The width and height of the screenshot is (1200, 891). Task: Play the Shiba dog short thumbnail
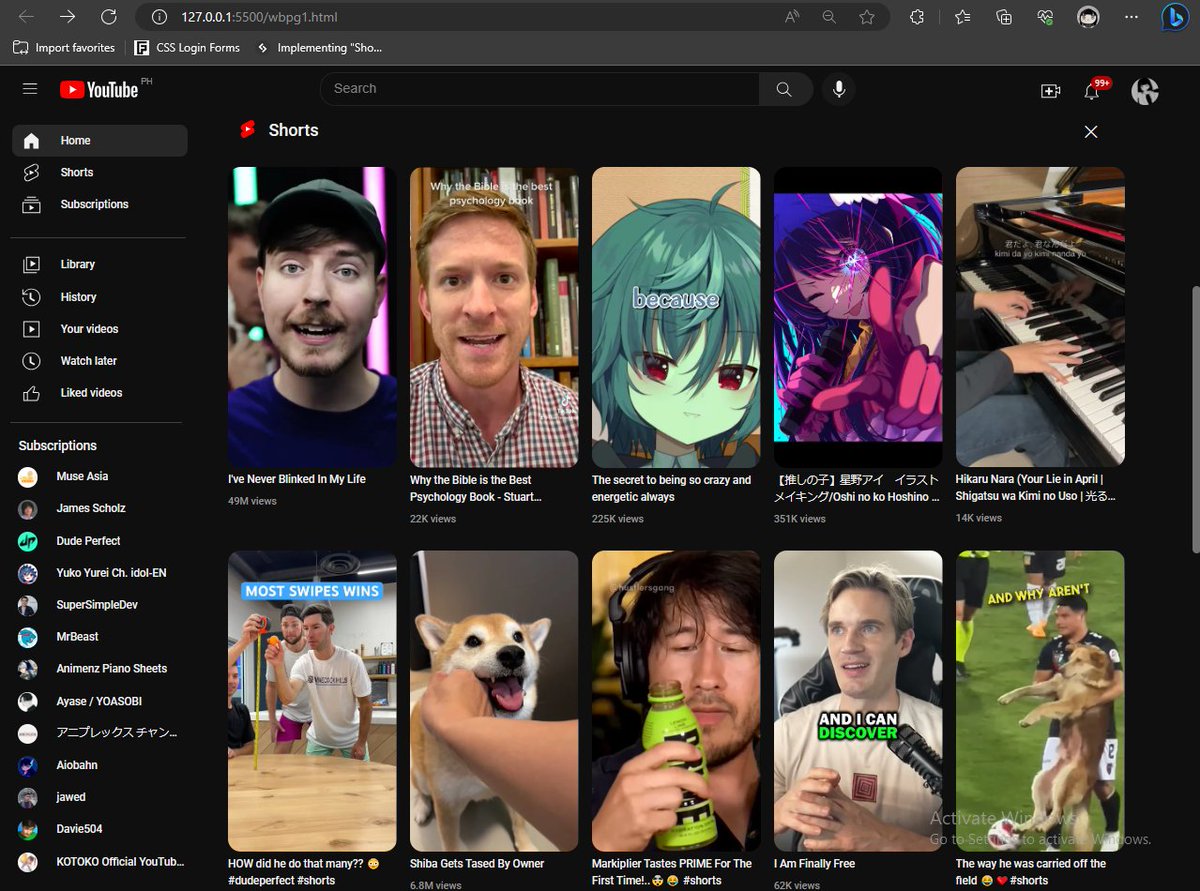click(x=494, y=701)
